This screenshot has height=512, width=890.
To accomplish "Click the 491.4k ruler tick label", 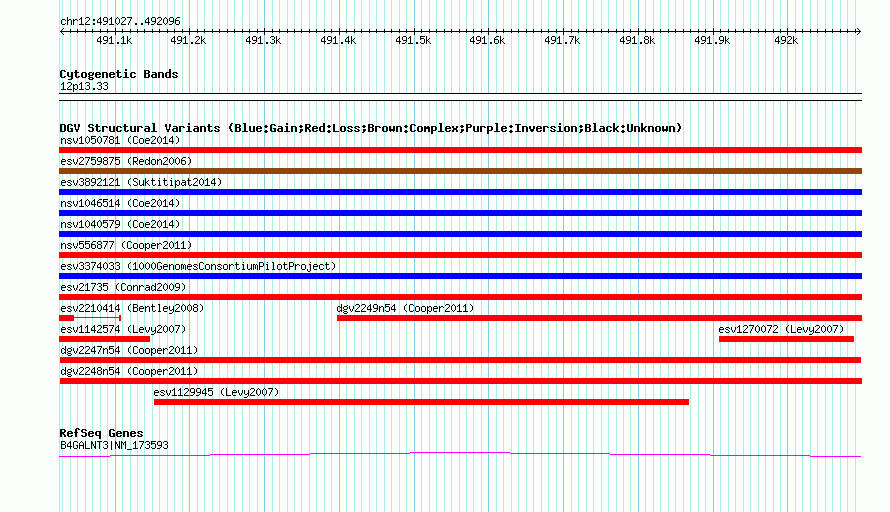I will (x=338, y=40).
